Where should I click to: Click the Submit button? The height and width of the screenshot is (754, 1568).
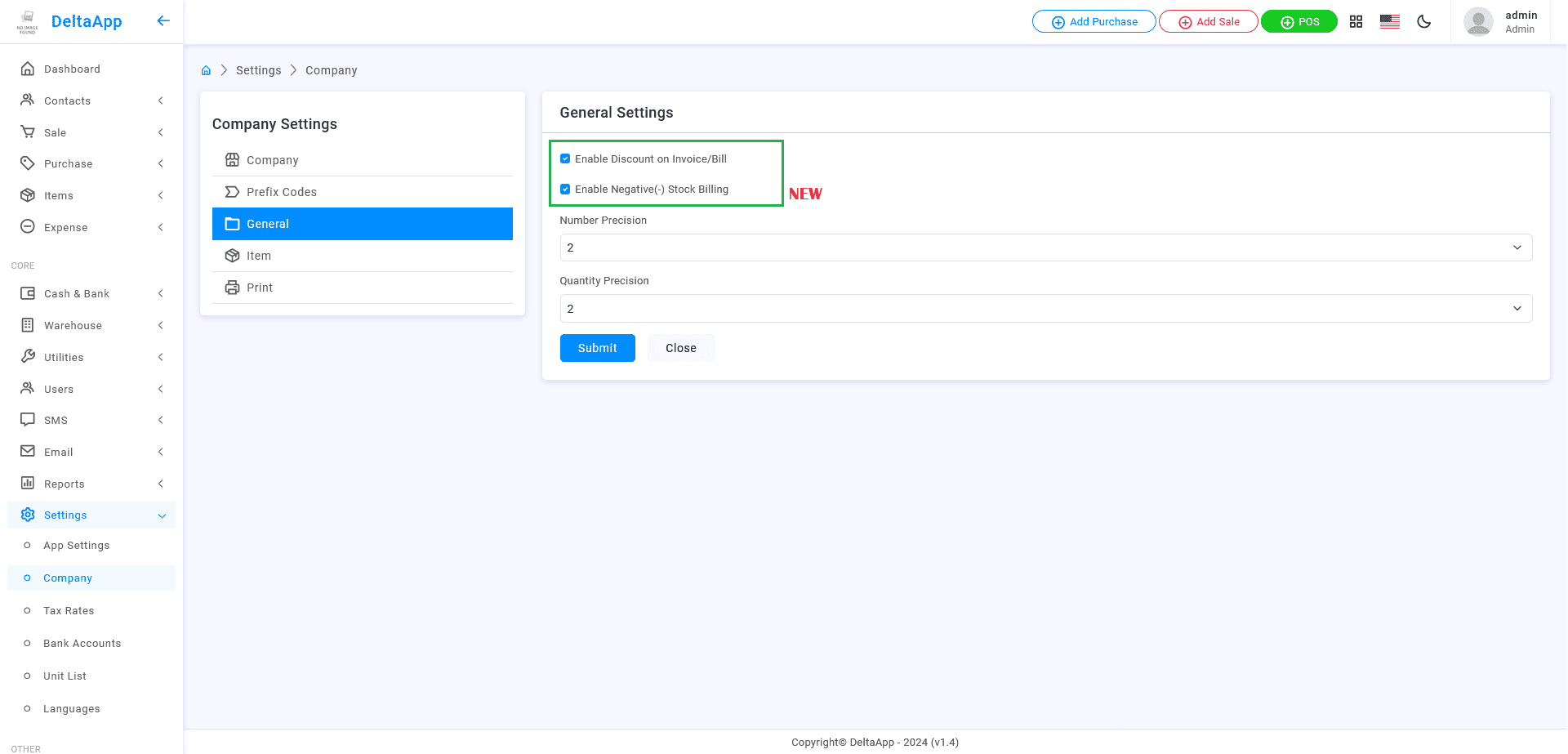598,348
